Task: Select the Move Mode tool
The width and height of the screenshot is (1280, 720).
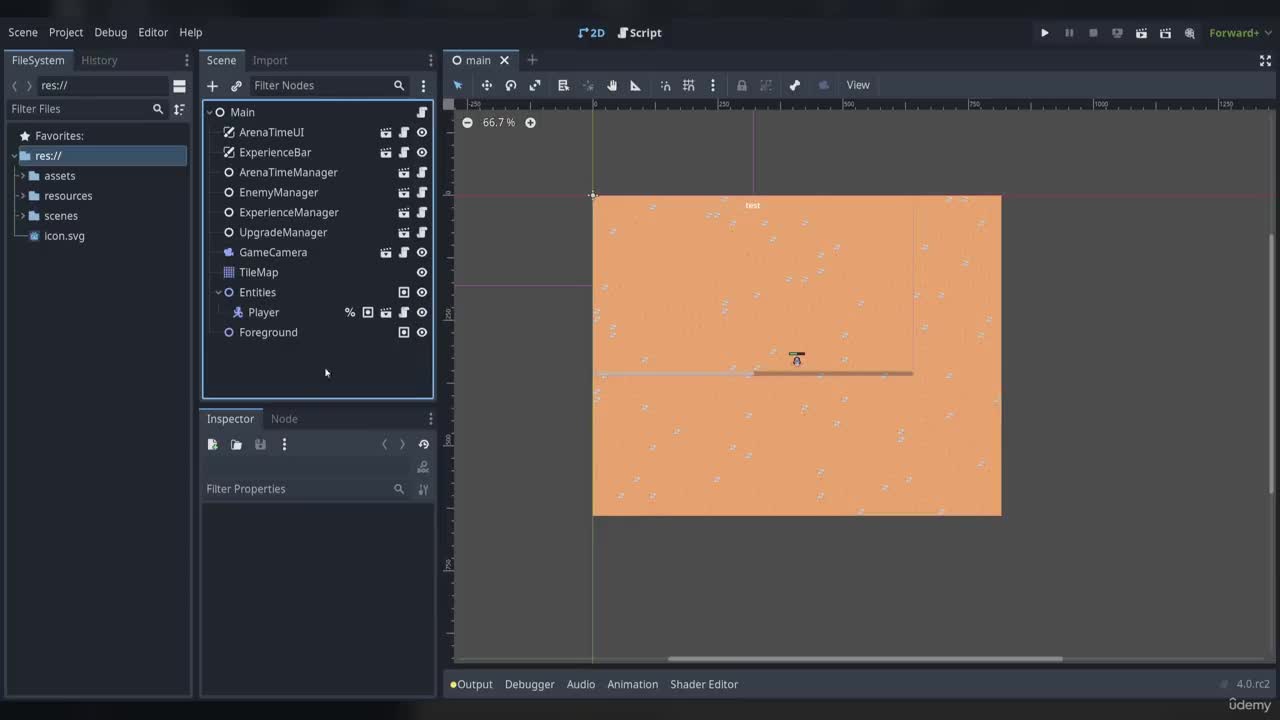Action: point(486,85)
